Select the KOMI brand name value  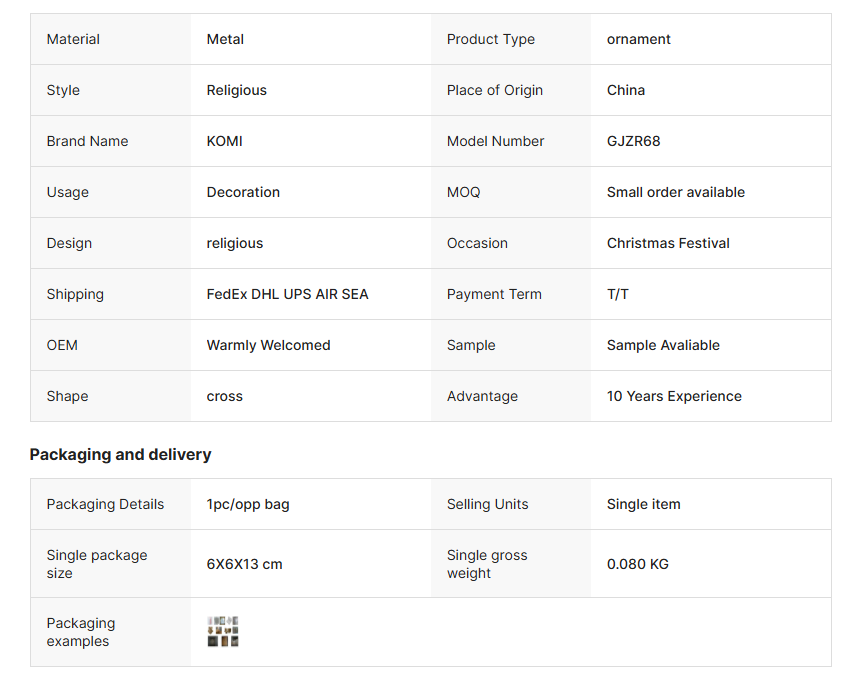tap(224, 141)
